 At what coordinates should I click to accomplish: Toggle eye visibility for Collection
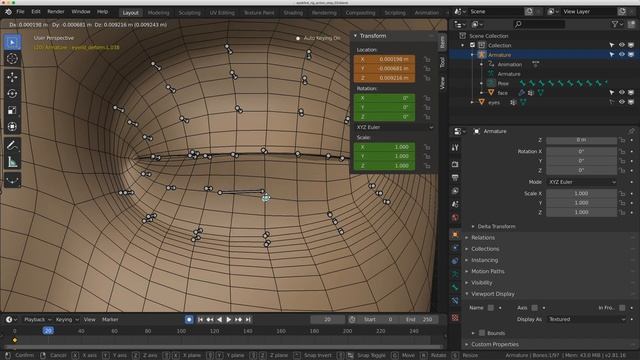pyautogui.click(x=622, y=45)
